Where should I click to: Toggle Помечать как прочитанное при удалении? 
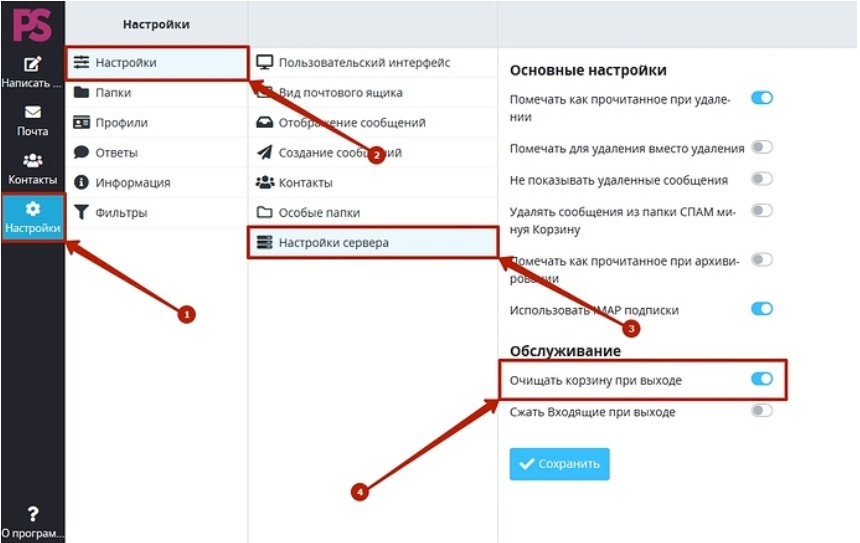coord(762,98)
